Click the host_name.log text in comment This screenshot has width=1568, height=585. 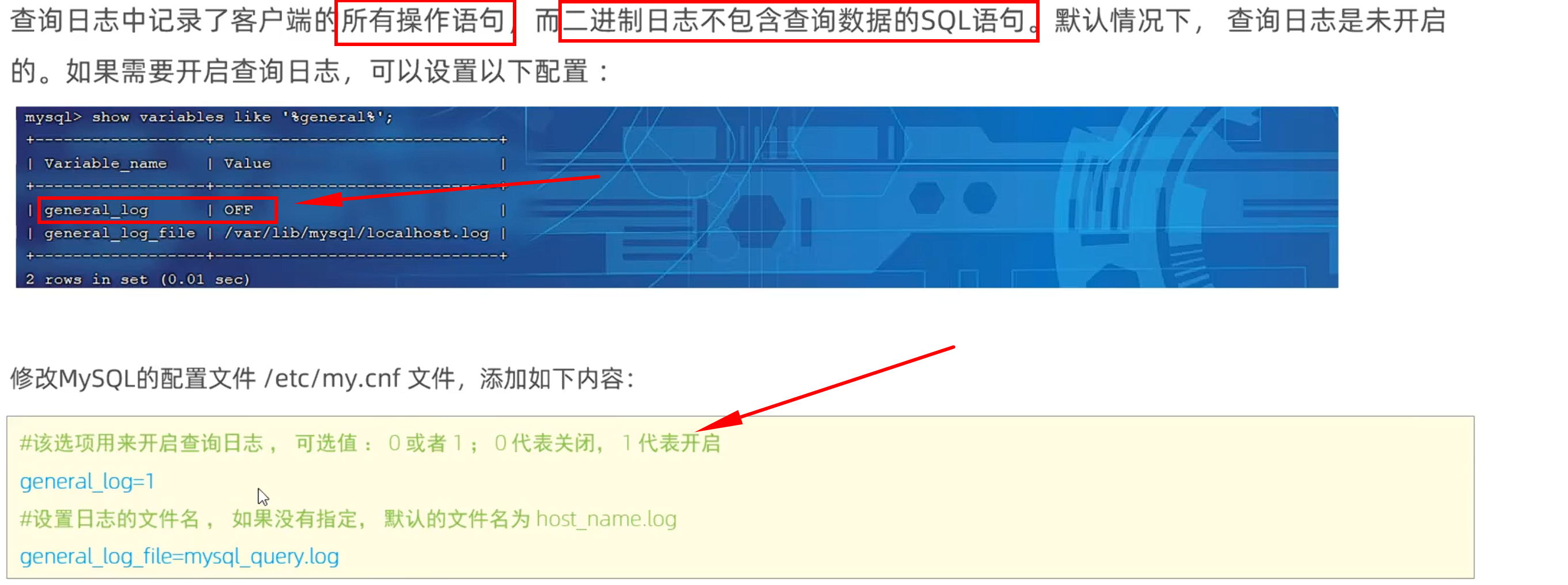click(x=606, y=519)
